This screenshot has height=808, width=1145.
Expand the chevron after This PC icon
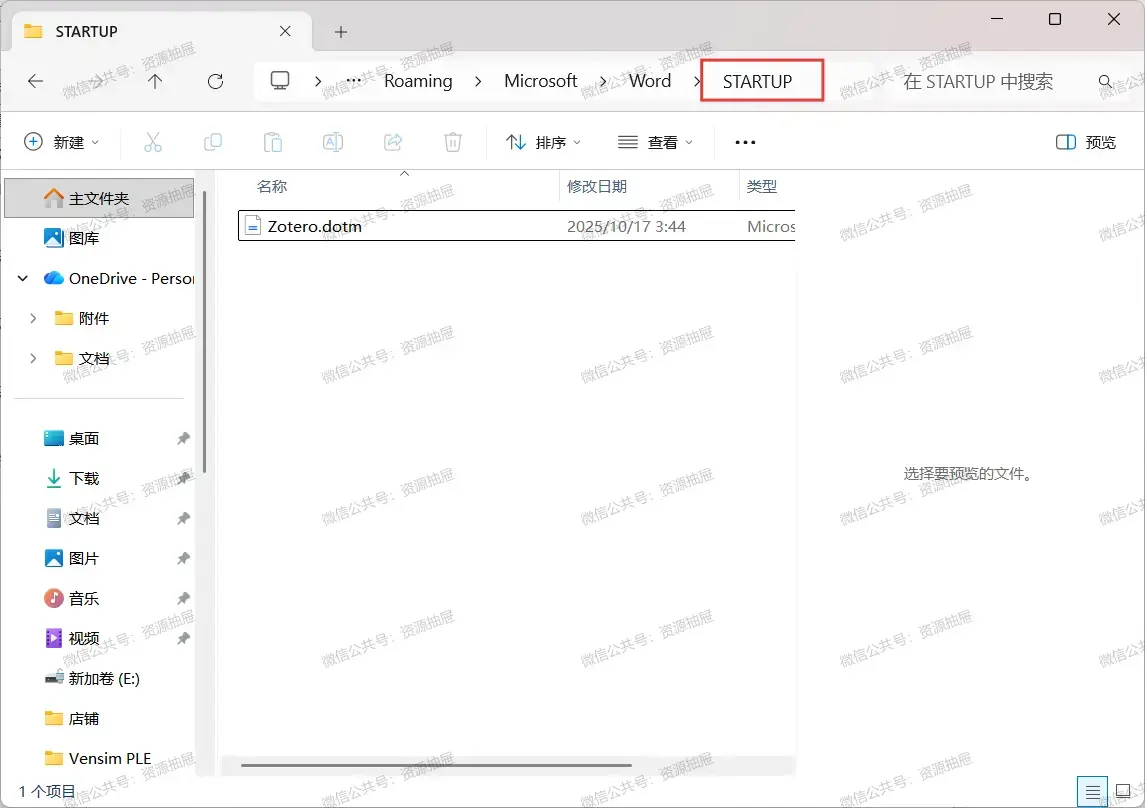coord(318,81)
